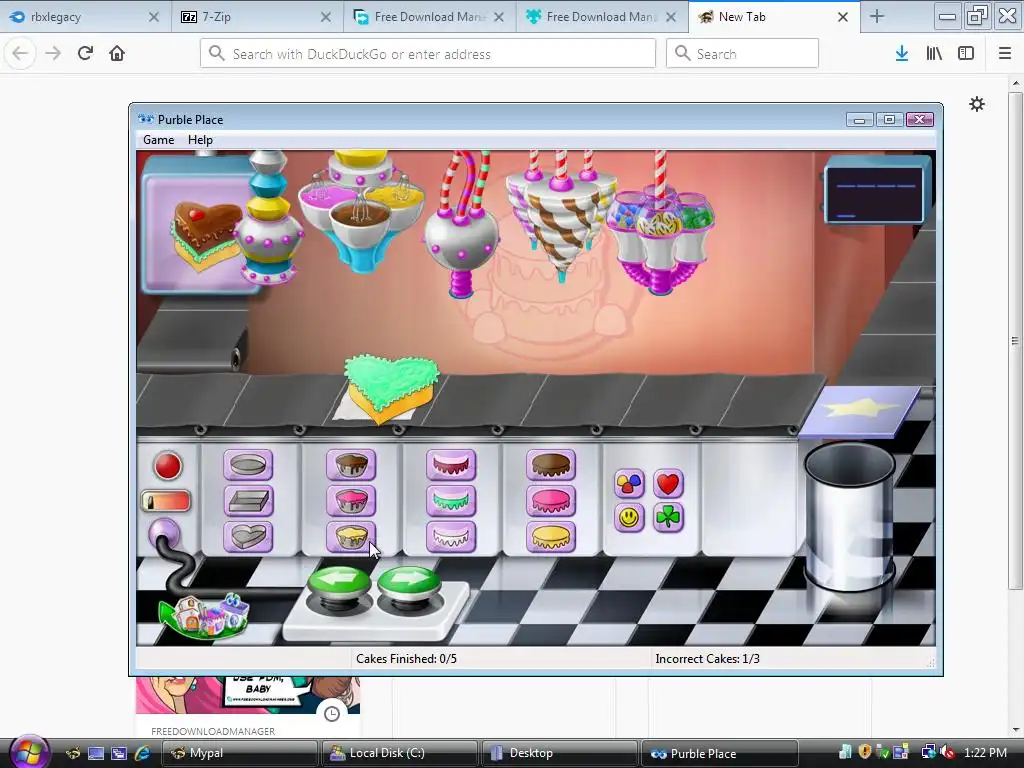
Task: Open the browser hamburger menu
Action: tap(1004, 54)
